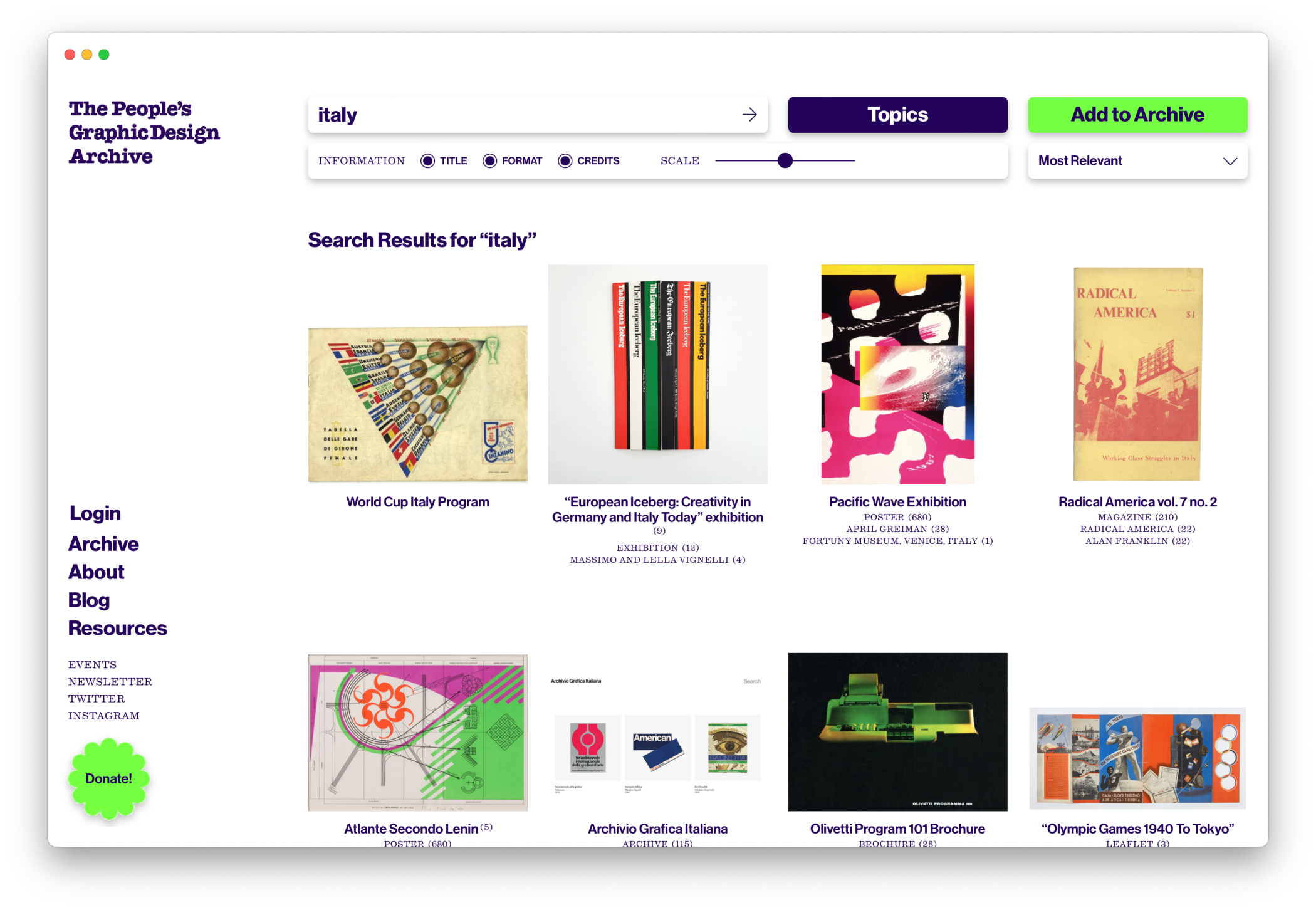Click the SCALE slider handle
Screen dimensions: 1316x910
(785, 161)
